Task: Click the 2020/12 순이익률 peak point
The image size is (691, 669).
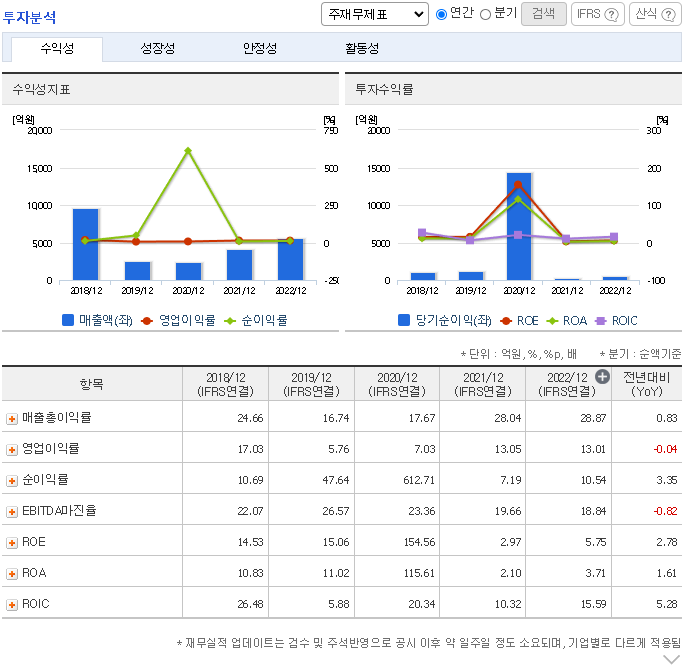Action: tap(188, 151)
